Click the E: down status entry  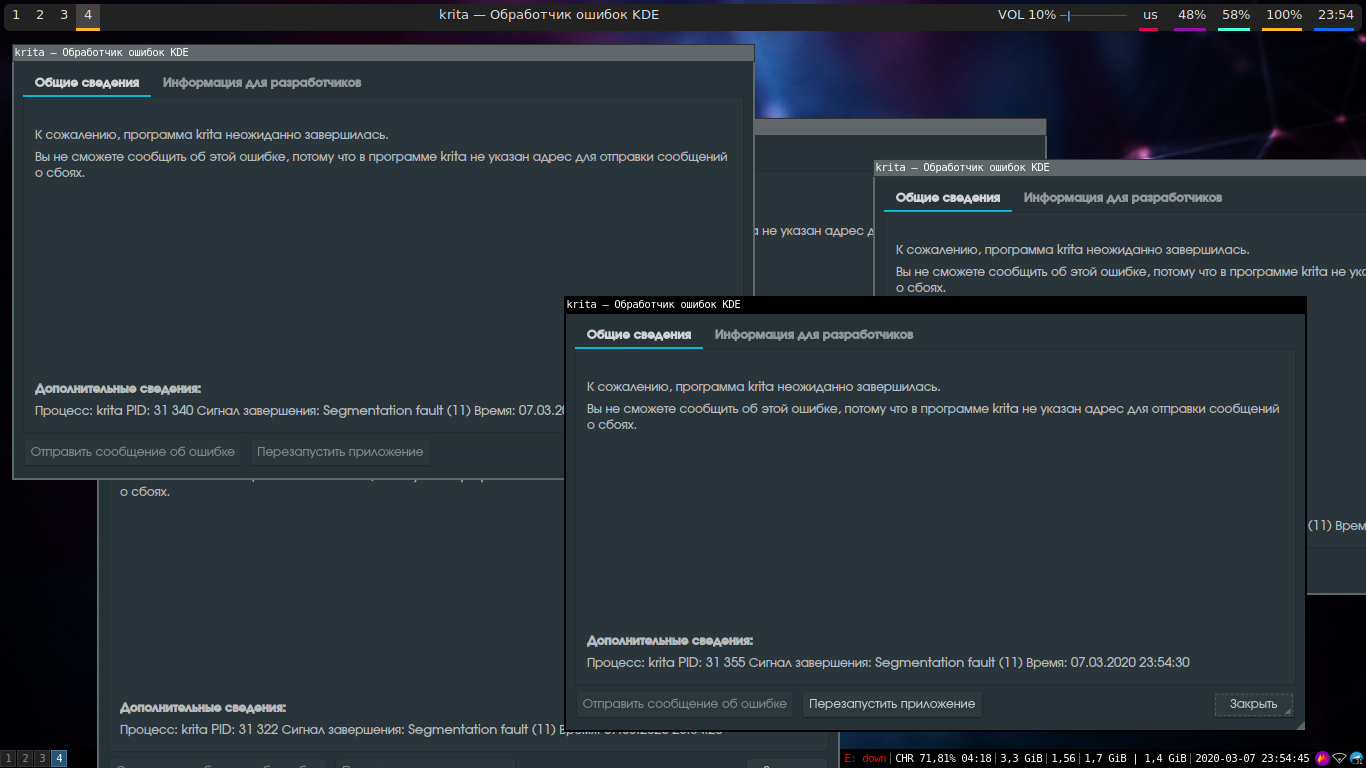pos(865,758)
